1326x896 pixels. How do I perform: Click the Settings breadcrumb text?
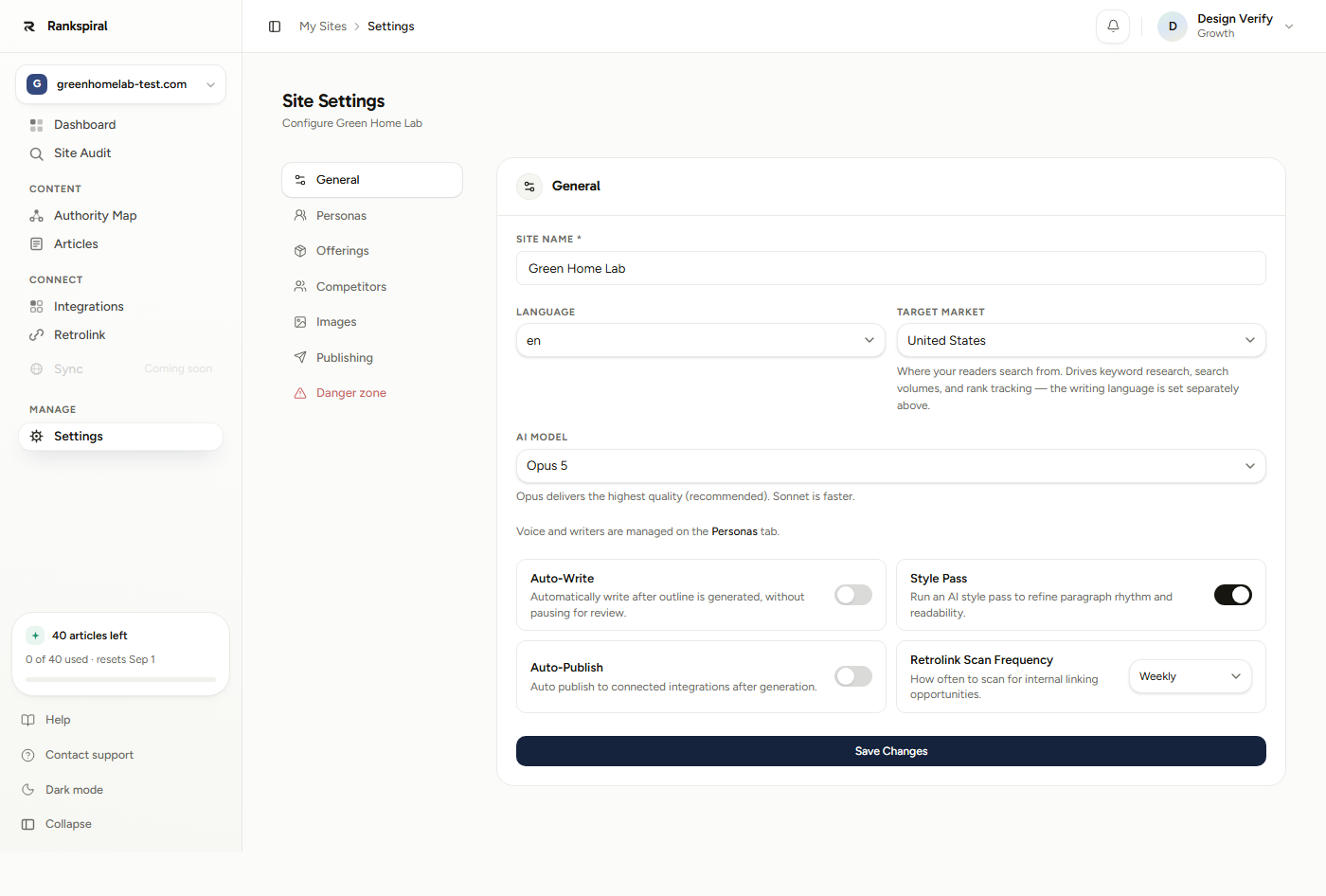[x=391, y=27]
